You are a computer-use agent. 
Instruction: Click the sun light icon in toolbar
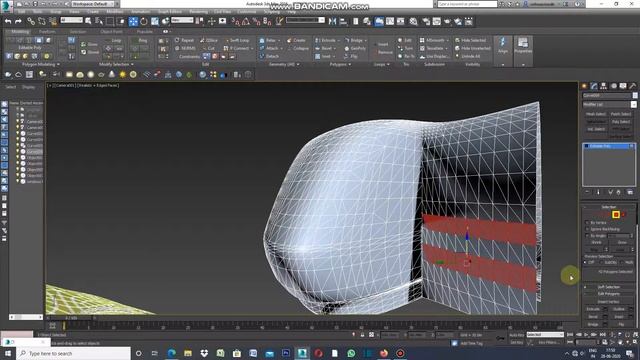(122, 75)
